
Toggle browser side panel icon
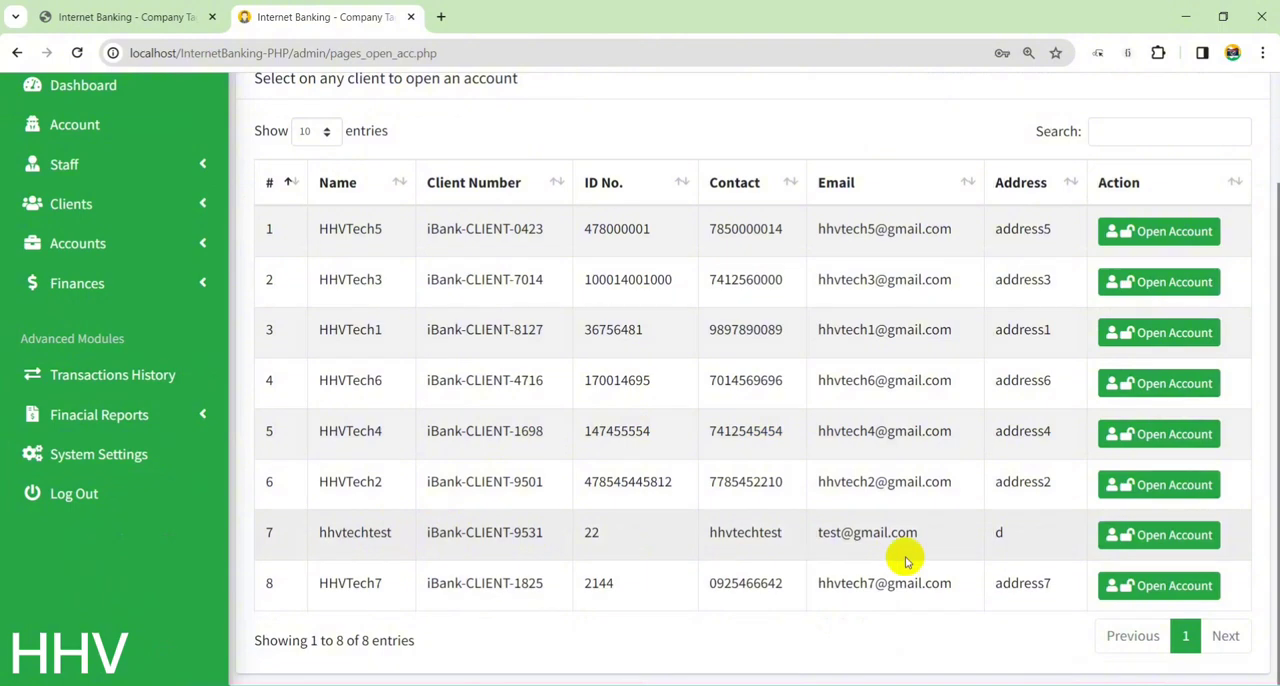pos(1202,53)
